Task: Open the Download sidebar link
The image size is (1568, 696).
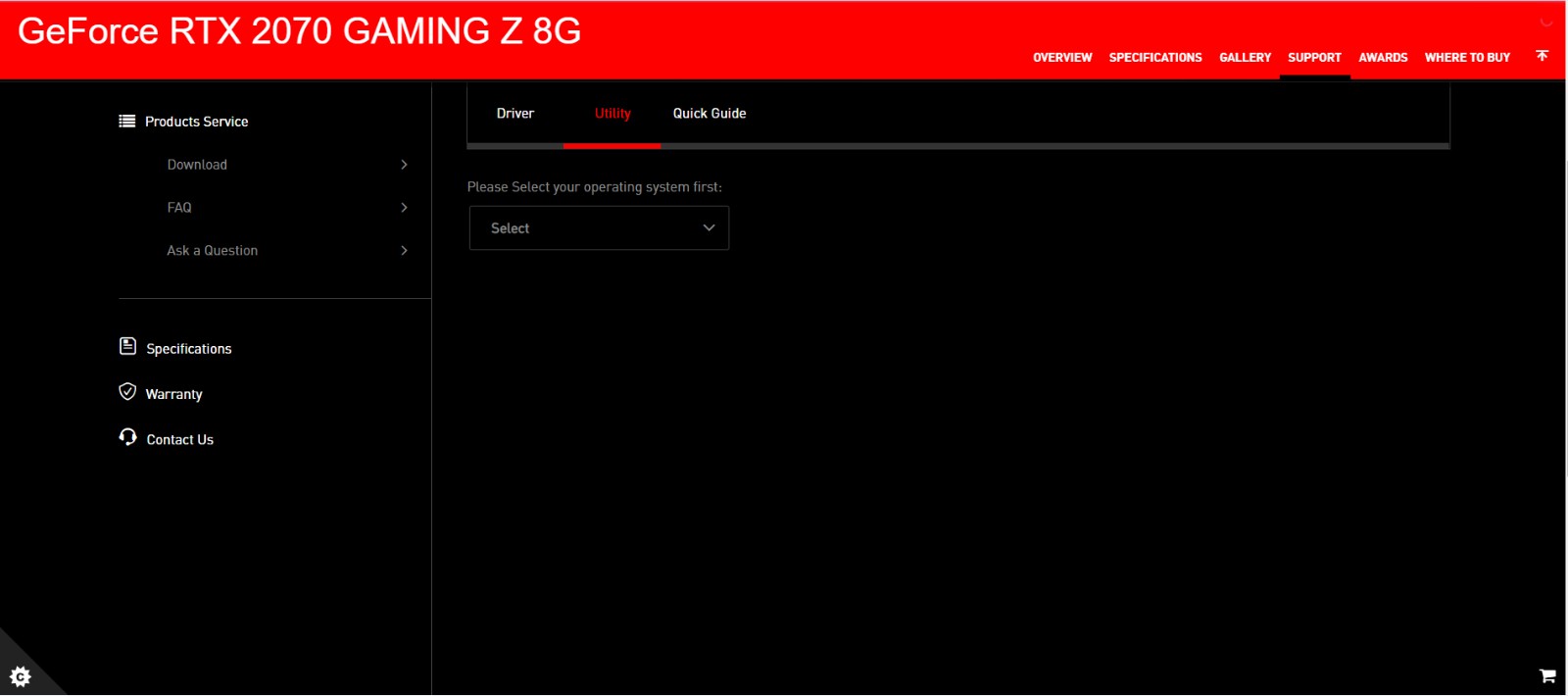Action: pos(197,165)
